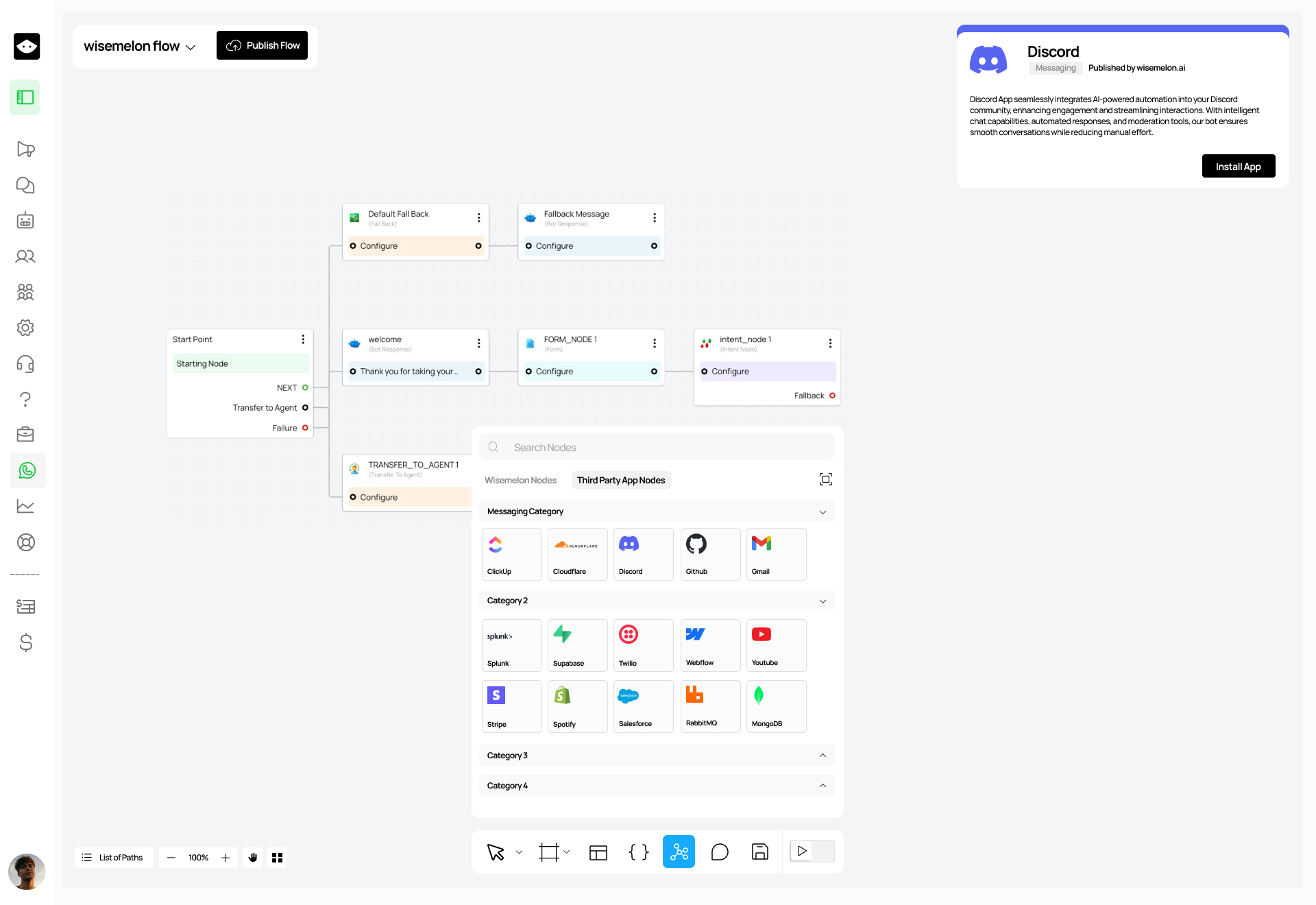The width and height of the screenshot is (1316, 905).
Task: Add the Discord app node
Action: point(643,554)
